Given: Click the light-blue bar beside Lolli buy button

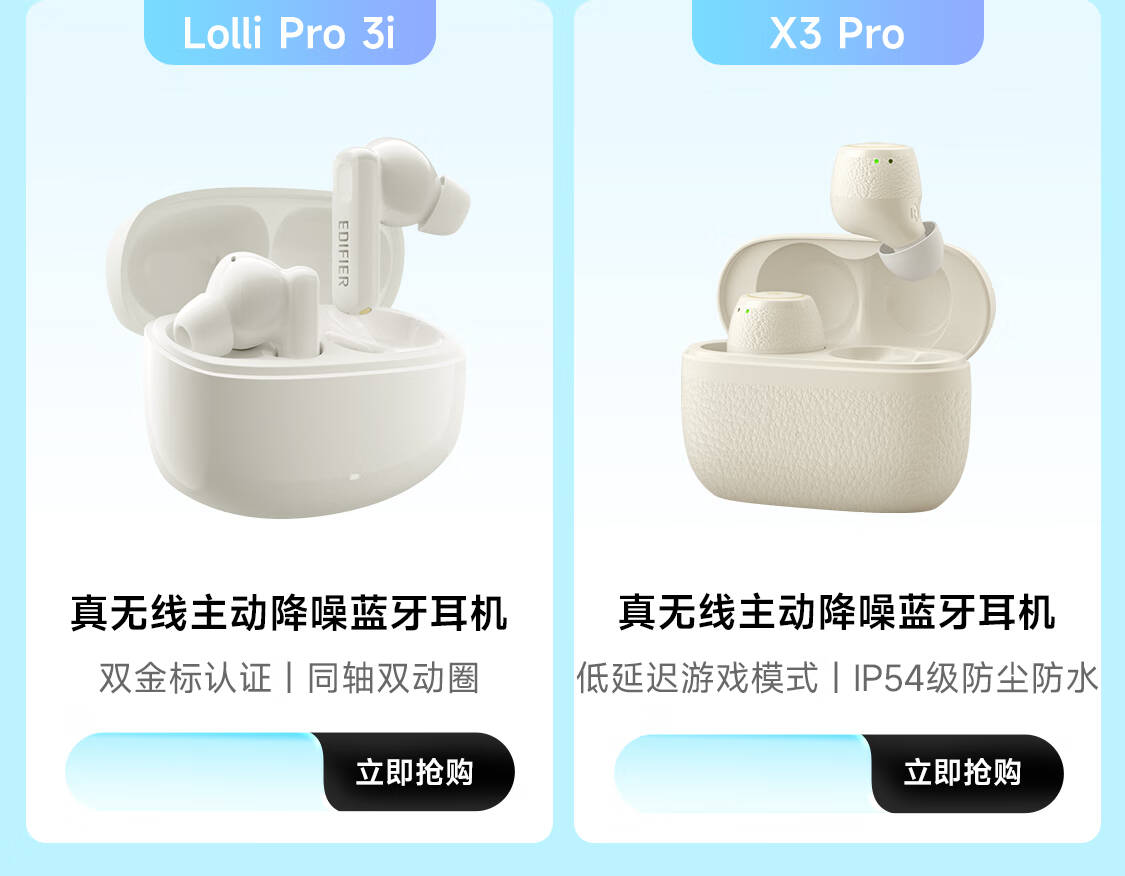Looking at the screenshot, I should (x=195, y=772).
